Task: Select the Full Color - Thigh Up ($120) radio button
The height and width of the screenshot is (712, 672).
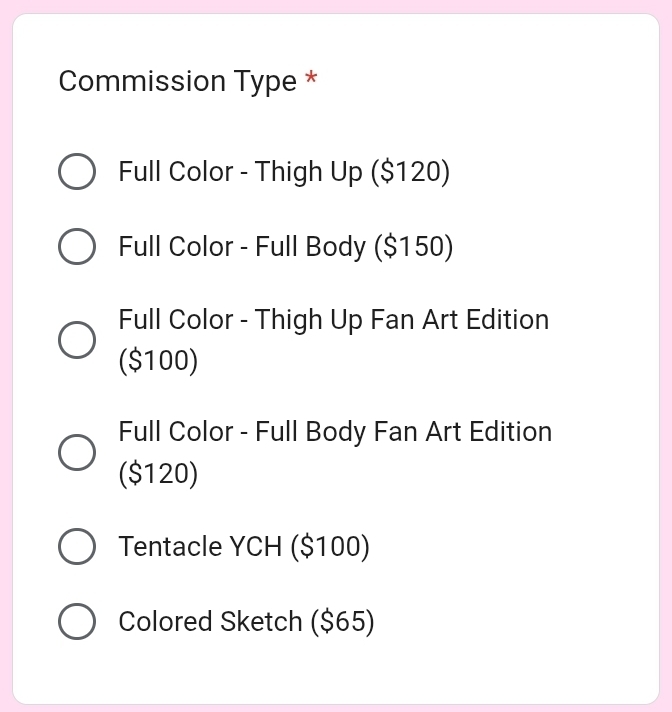Action: pos(77,172)
